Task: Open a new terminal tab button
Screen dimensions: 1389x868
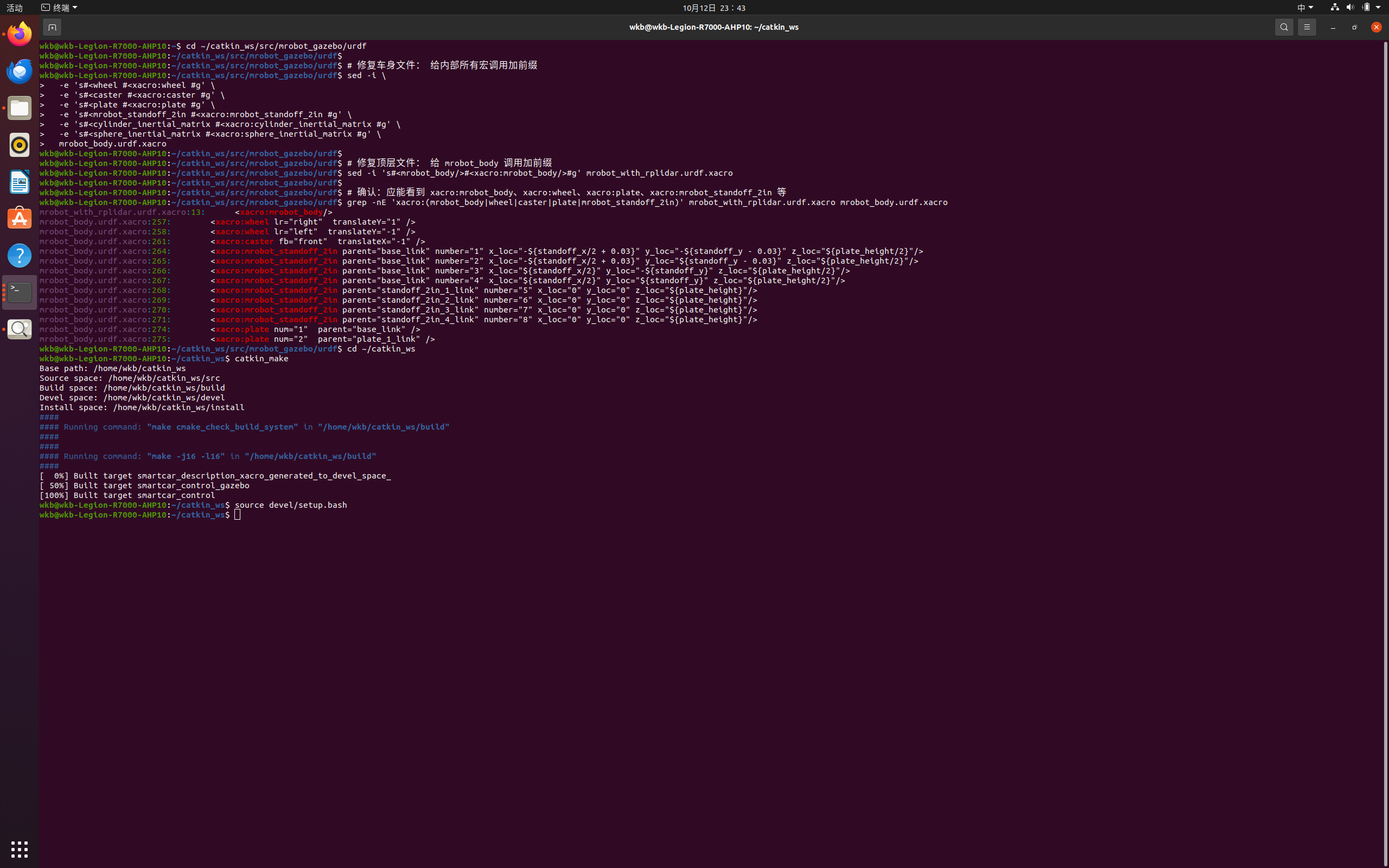Action: pyautogui.click(x=52, y=27)
